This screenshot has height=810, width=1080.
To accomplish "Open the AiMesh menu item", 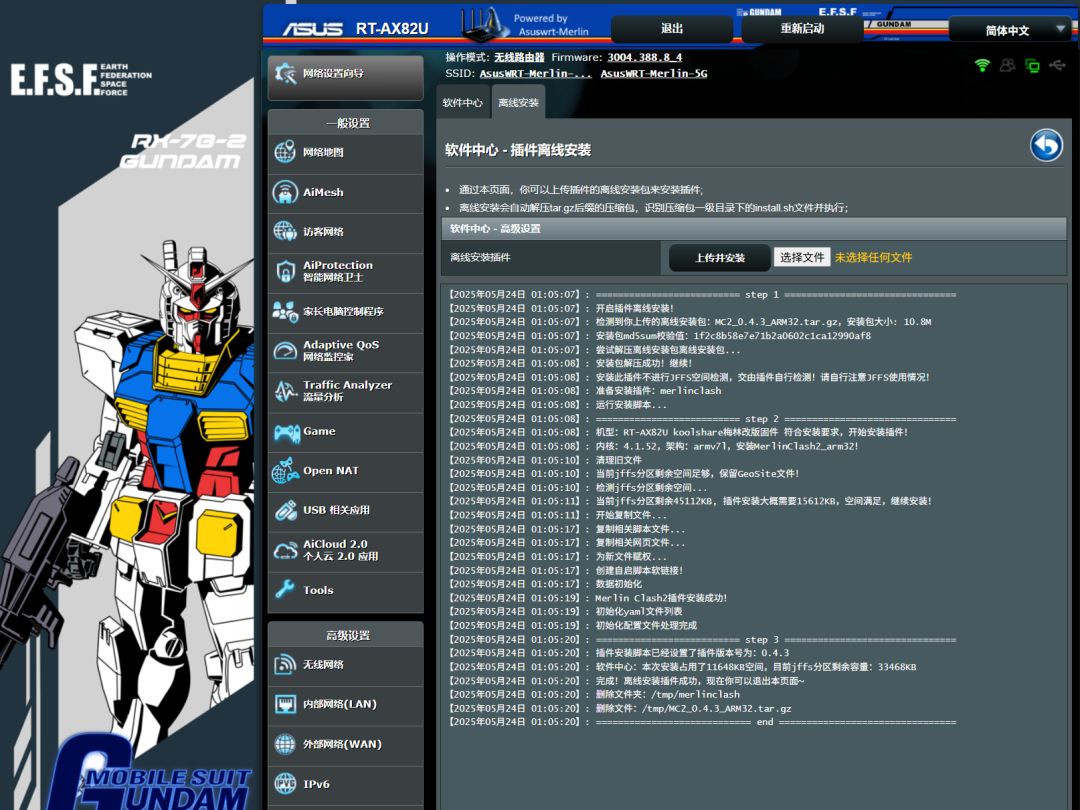I will click(x=346, y=193).
